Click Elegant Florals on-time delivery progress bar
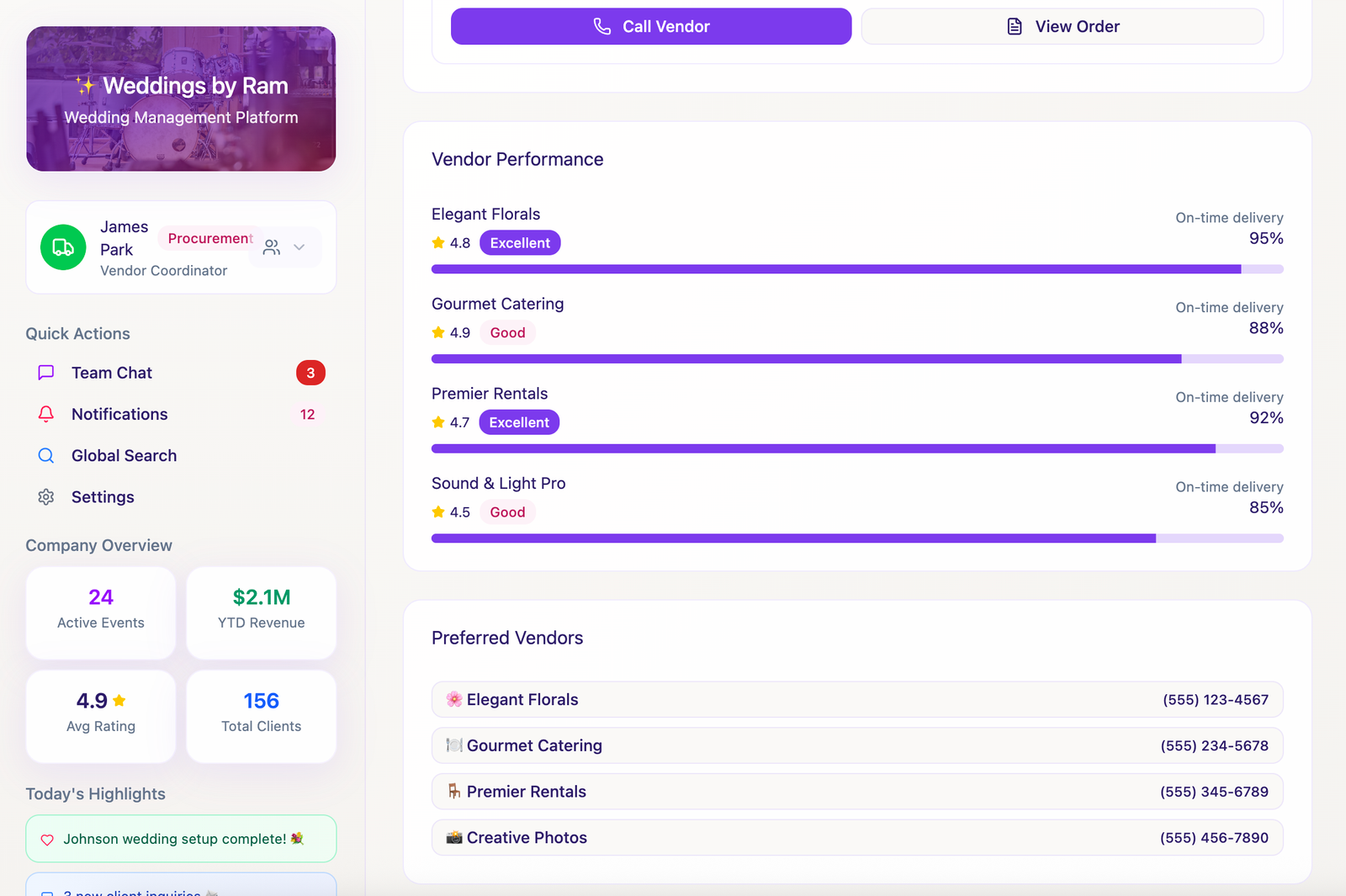 (856, 269)
